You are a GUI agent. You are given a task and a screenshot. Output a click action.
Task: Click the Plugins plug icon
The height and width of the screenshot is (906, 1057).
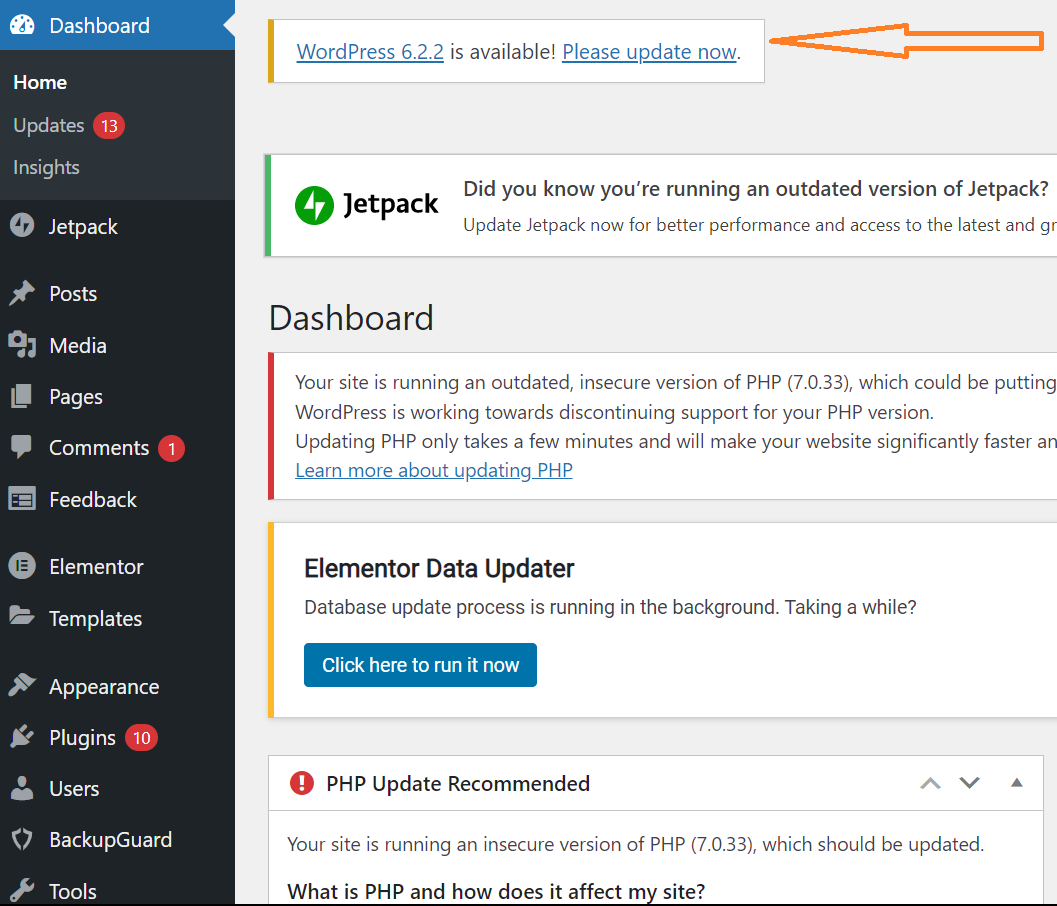[x=22, y=737]
